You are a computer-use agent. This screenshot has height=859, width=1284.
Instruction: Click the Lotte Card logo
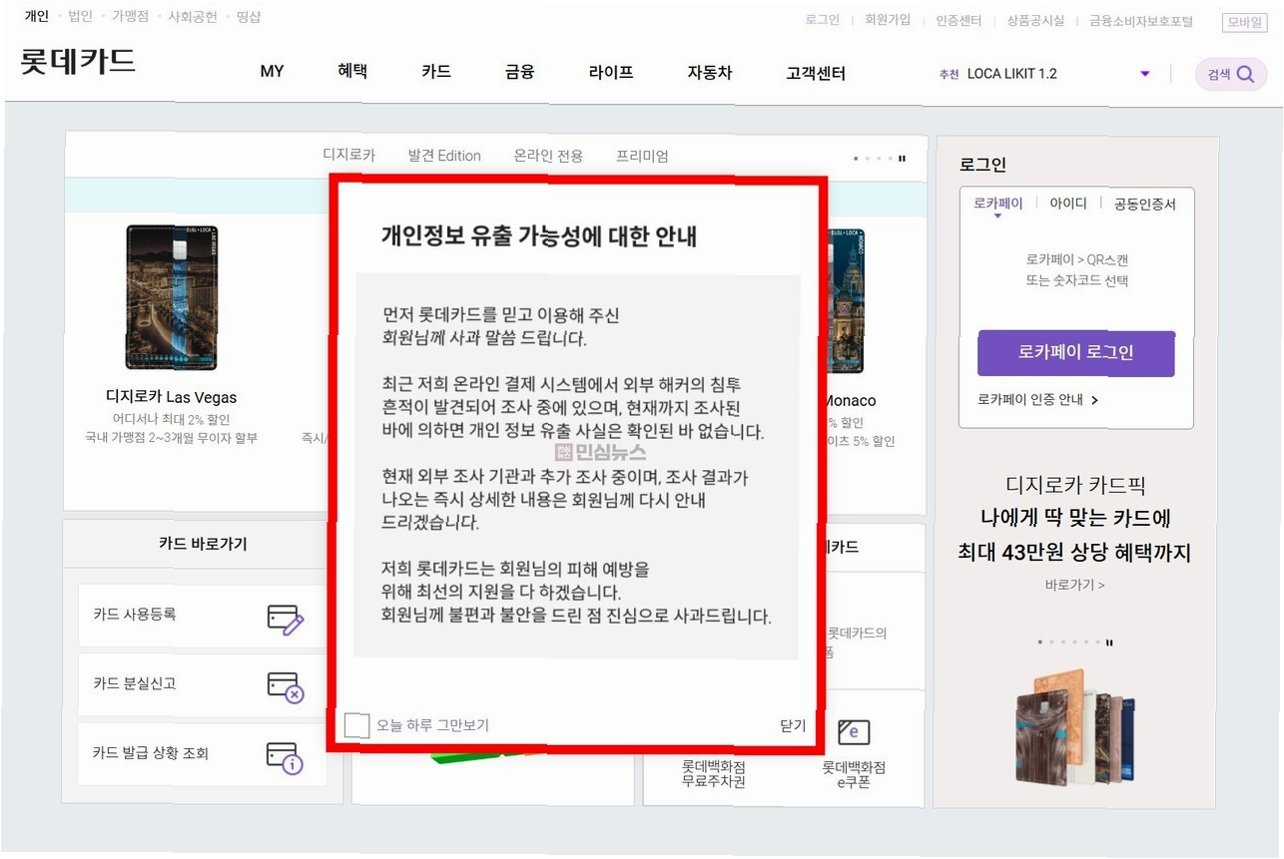click(x=78, y=61)
